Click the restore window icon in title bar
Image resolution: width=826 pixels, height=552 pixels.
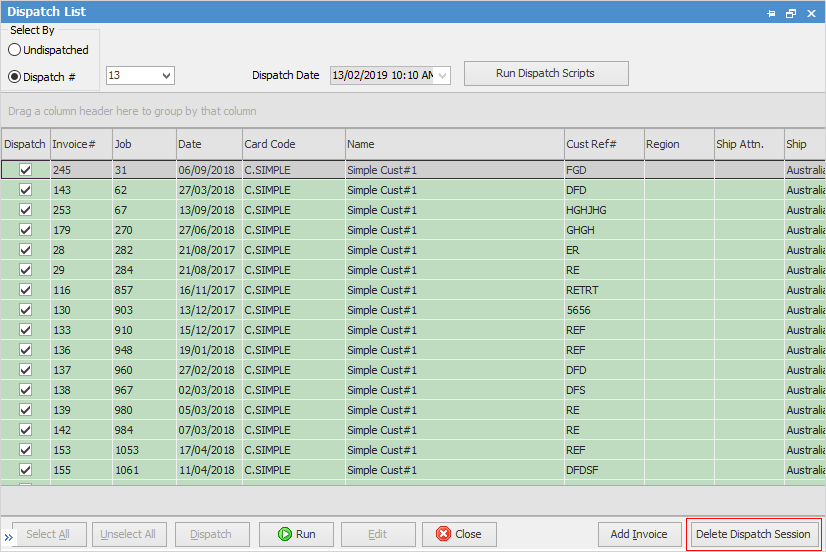pyautogui.click(x=790, y=13)
